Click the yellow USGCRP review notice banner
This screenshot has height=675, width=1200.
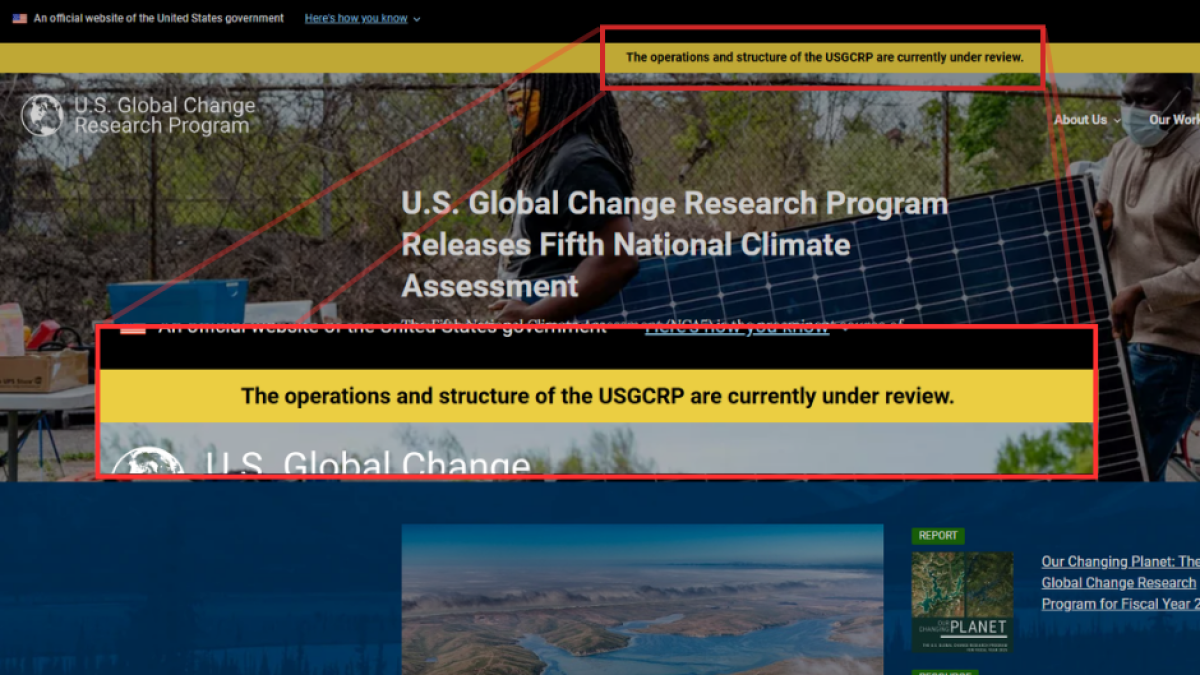tap(824, 57)
